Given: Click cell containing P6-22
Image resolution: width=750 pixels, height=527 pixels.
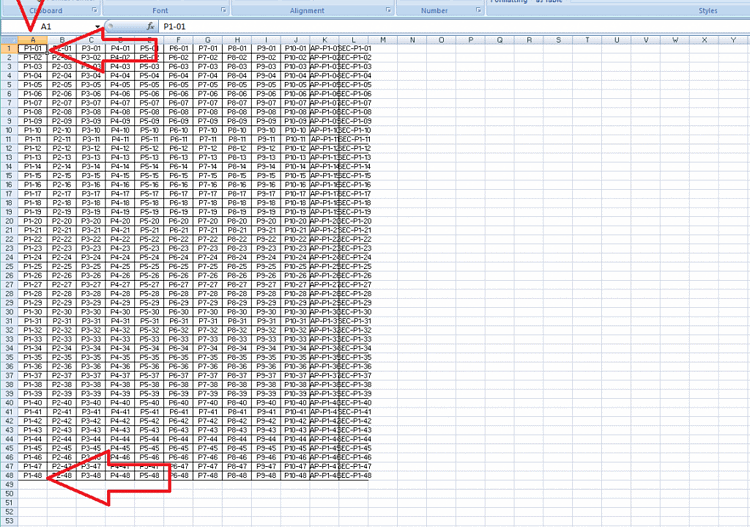Looking at the screenshot, I should 178,239.
